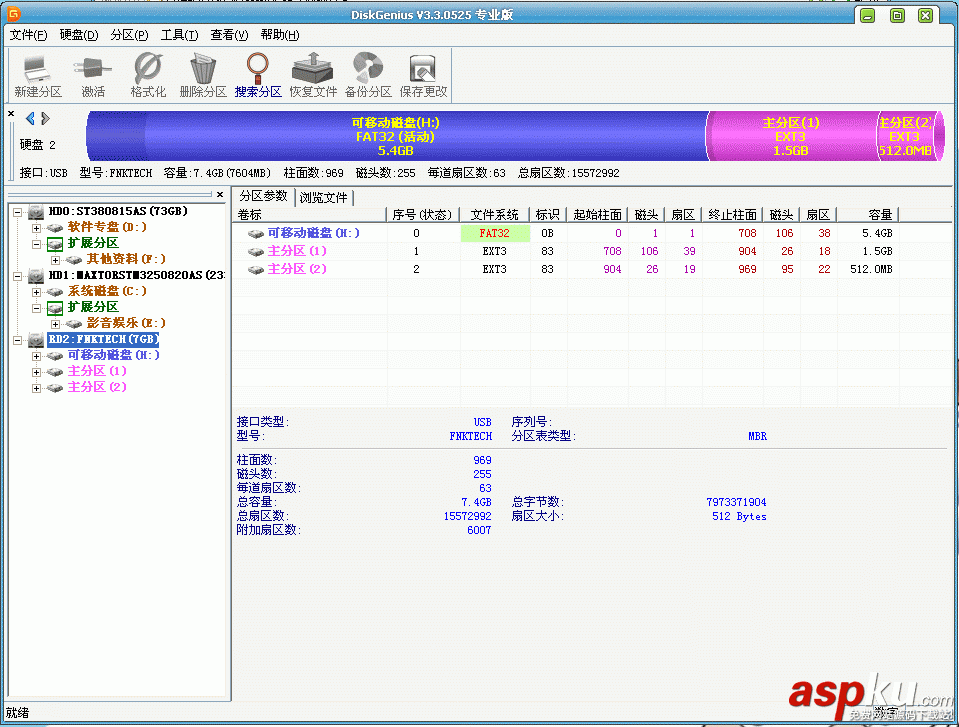Expand the 其他资料 (F:) tree node
The width and height of the screenshot is (959, 727).
click(x=56, y=260)
